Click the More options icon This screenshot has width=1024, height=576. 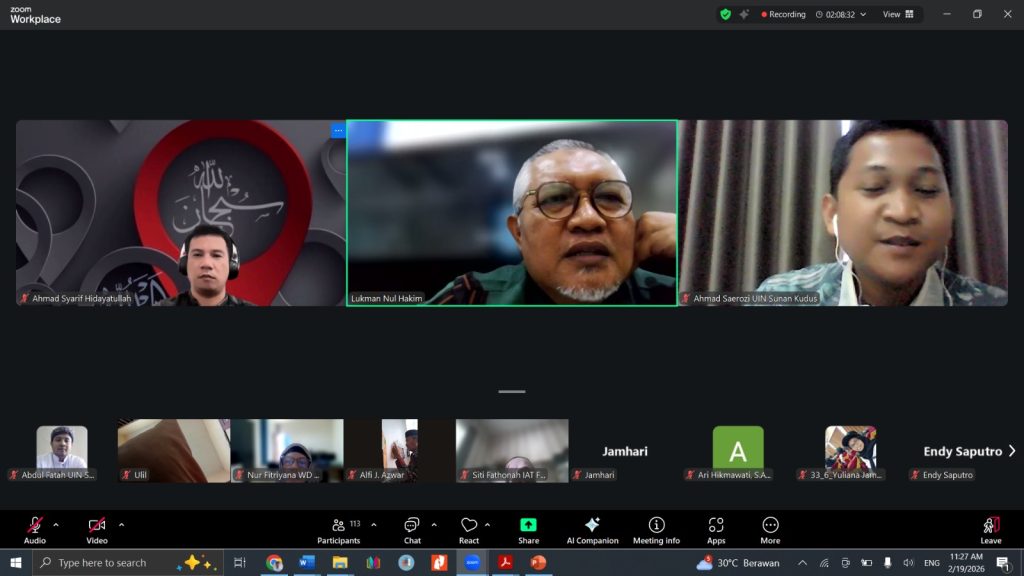[x=770, y=530]
